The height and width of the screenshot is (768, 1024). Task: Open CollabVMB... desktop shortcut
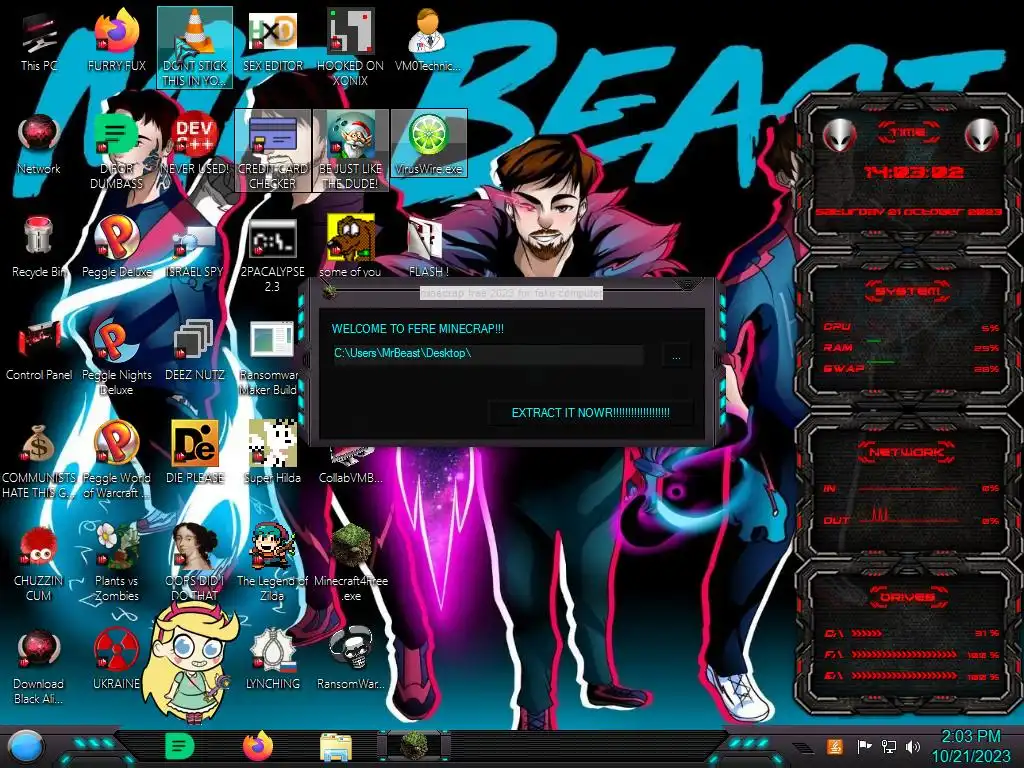351,466
